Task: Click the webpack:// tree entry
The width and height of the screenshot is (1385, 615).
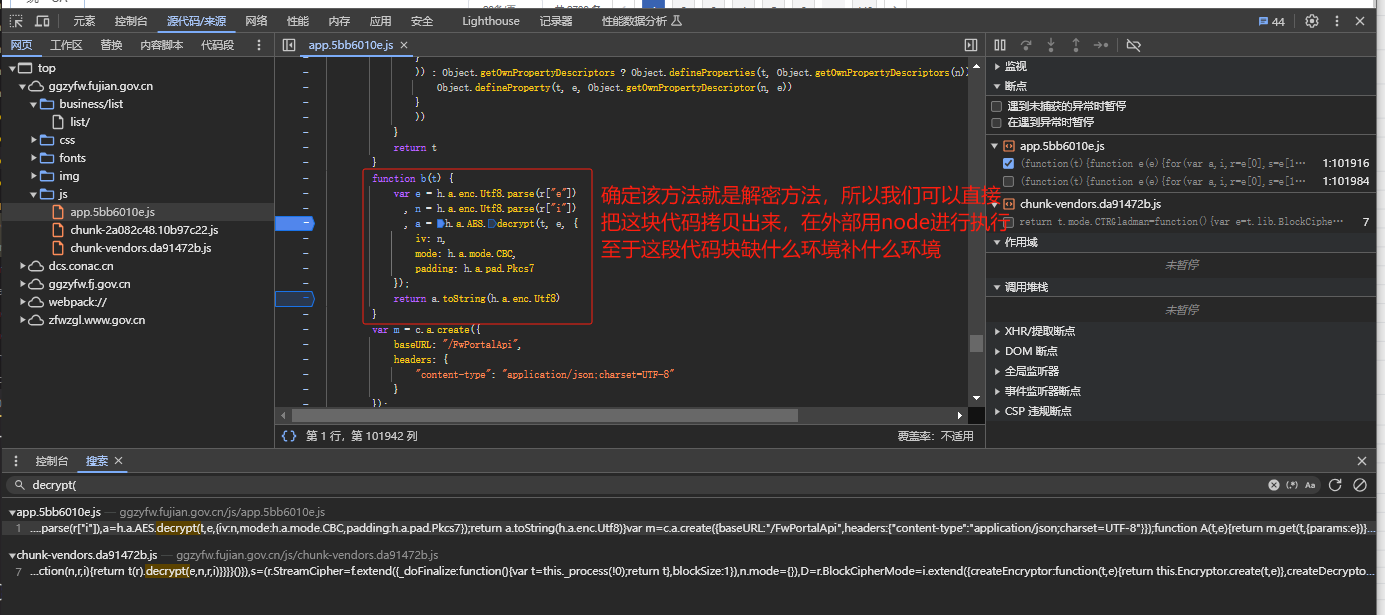Action: tap(77, 302)
